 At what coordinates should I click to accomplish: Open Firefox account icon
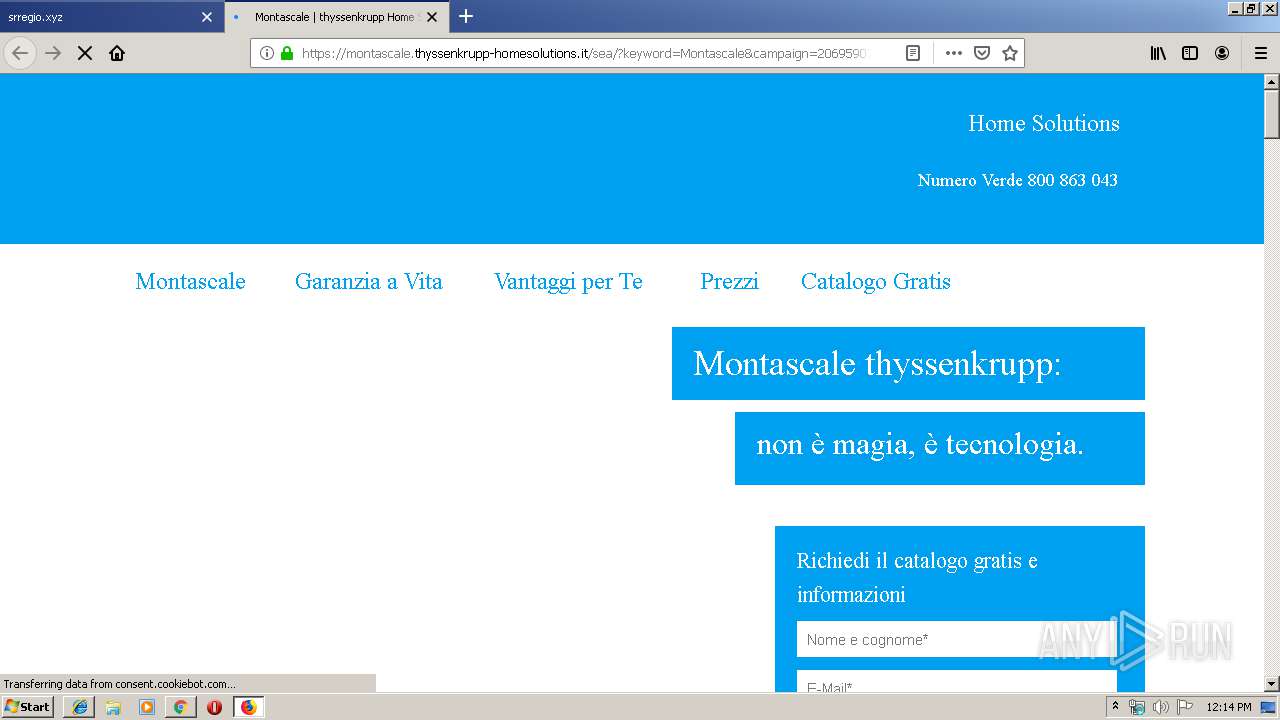[x=1222, y=53]
